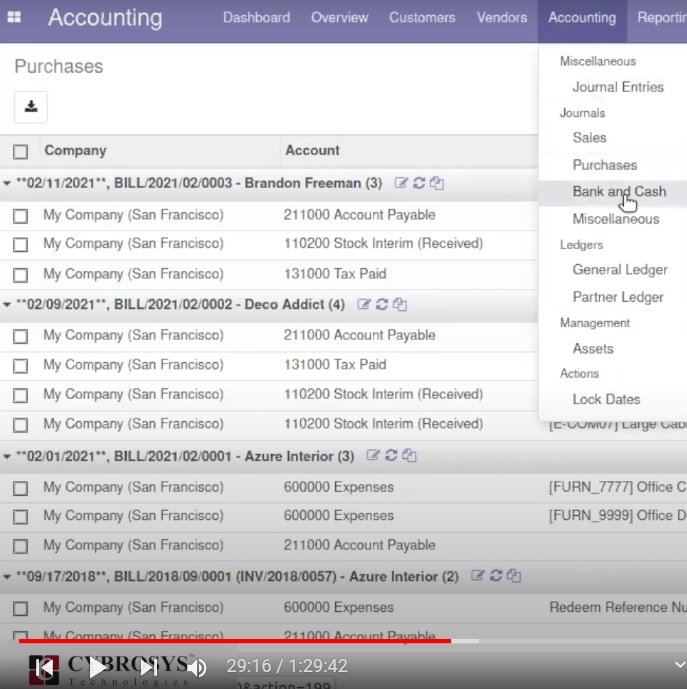Check FURN_9999 600000 Expenses row checkbox
Screen dimensions: 687x689
pyautogui.click(x=20, y=517)
